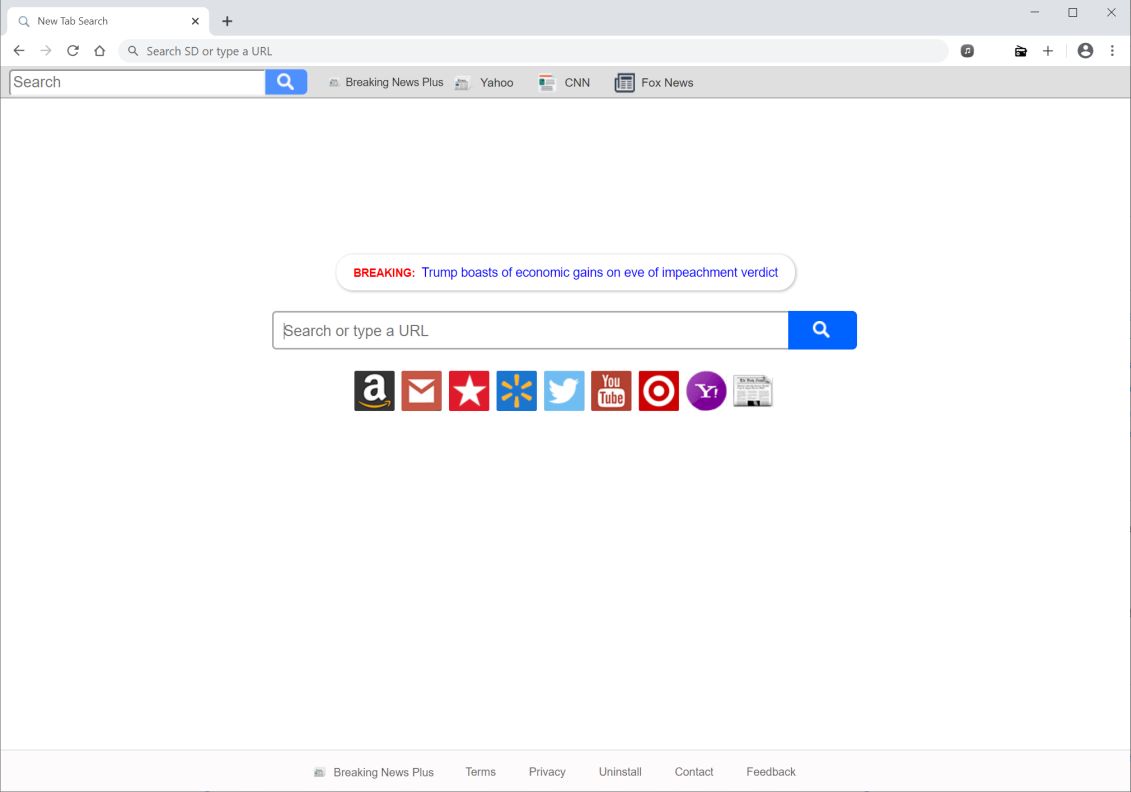Viewport: 1131px width, 792px height.
Task: Open the Amazon shortcut icon
Action: (374, 391)
